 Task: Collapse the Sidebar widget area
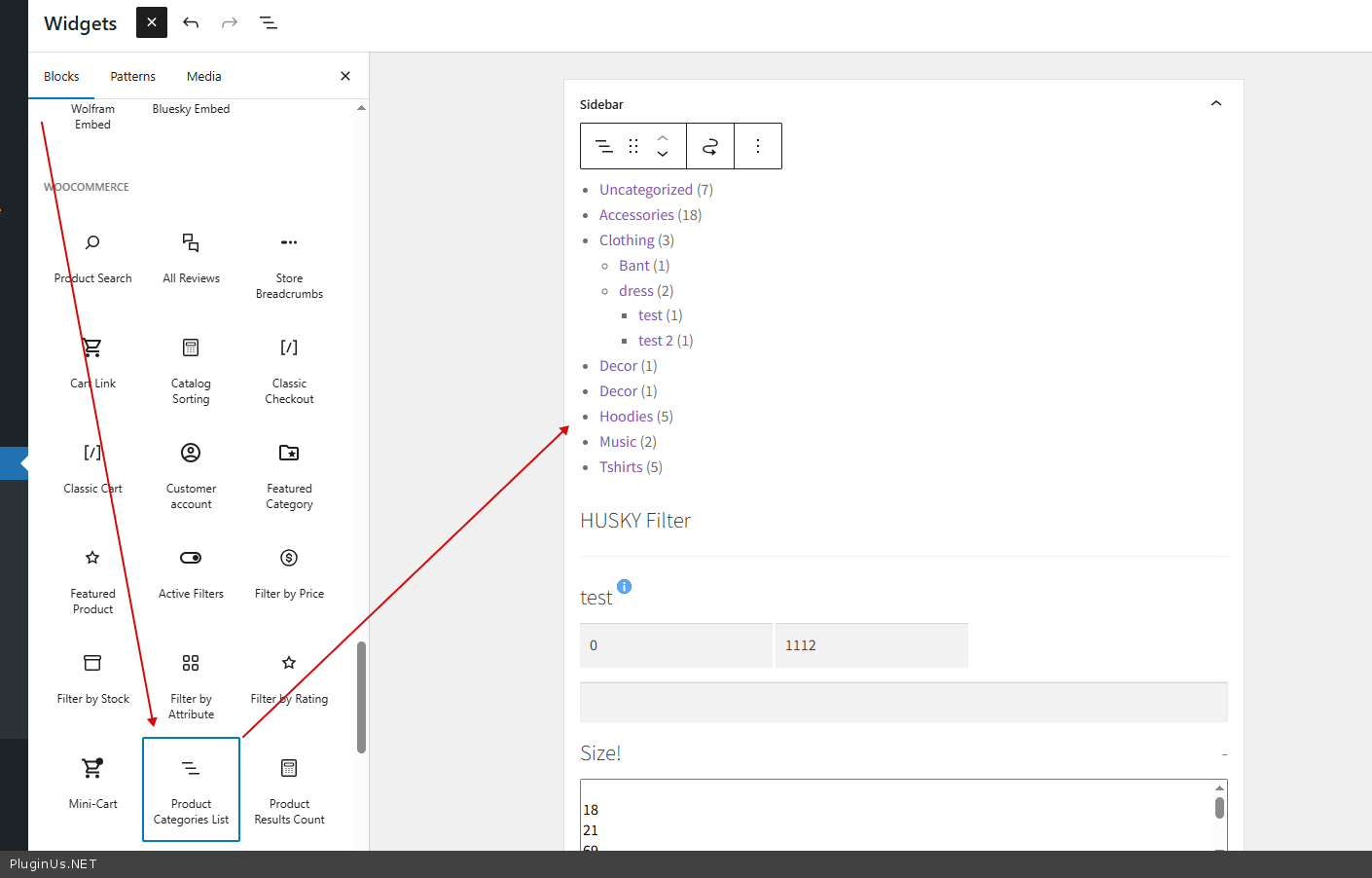click(1215, 104)
